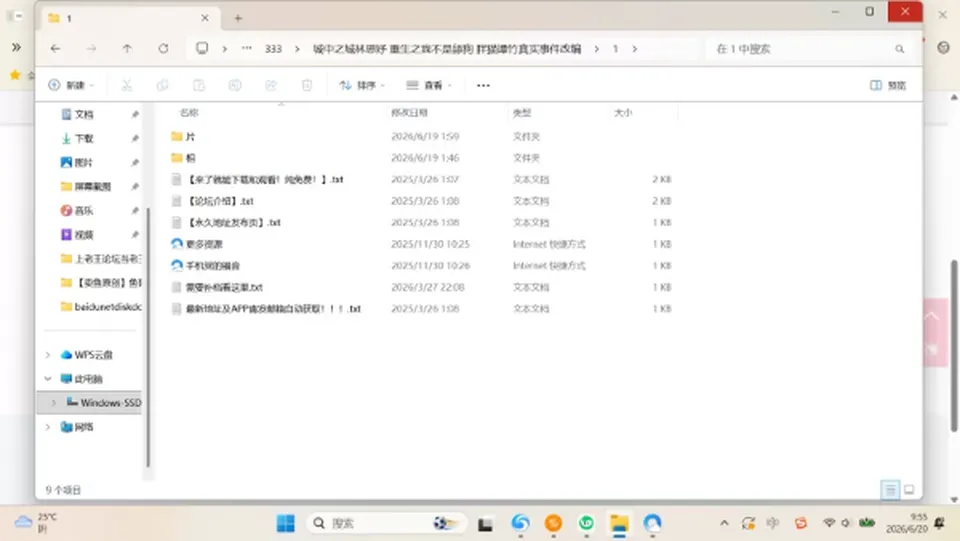Open File Explorer from the taskbar
960x541 pixels.
619,523
